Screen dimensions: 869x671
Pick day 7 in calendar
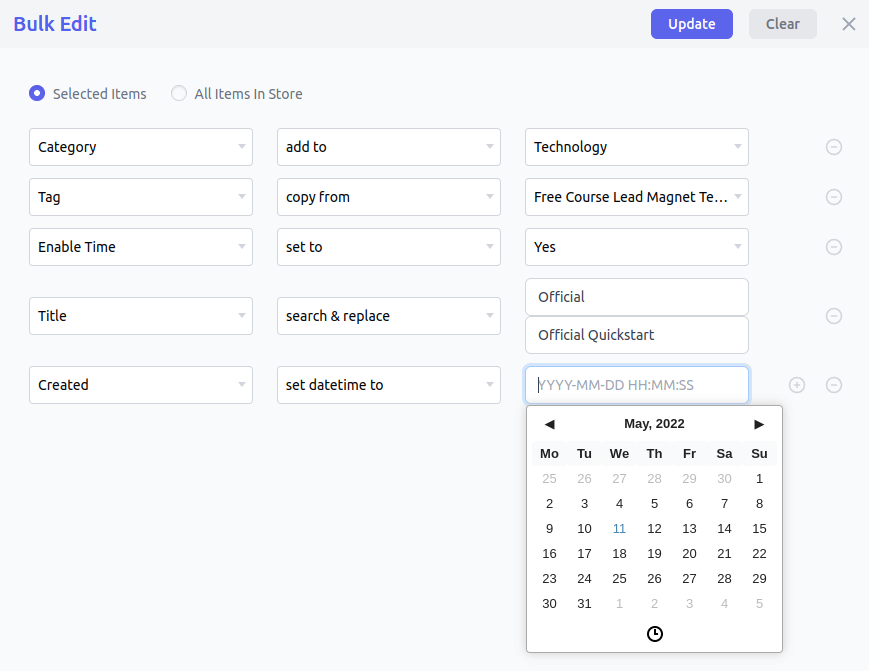point(724,504)
